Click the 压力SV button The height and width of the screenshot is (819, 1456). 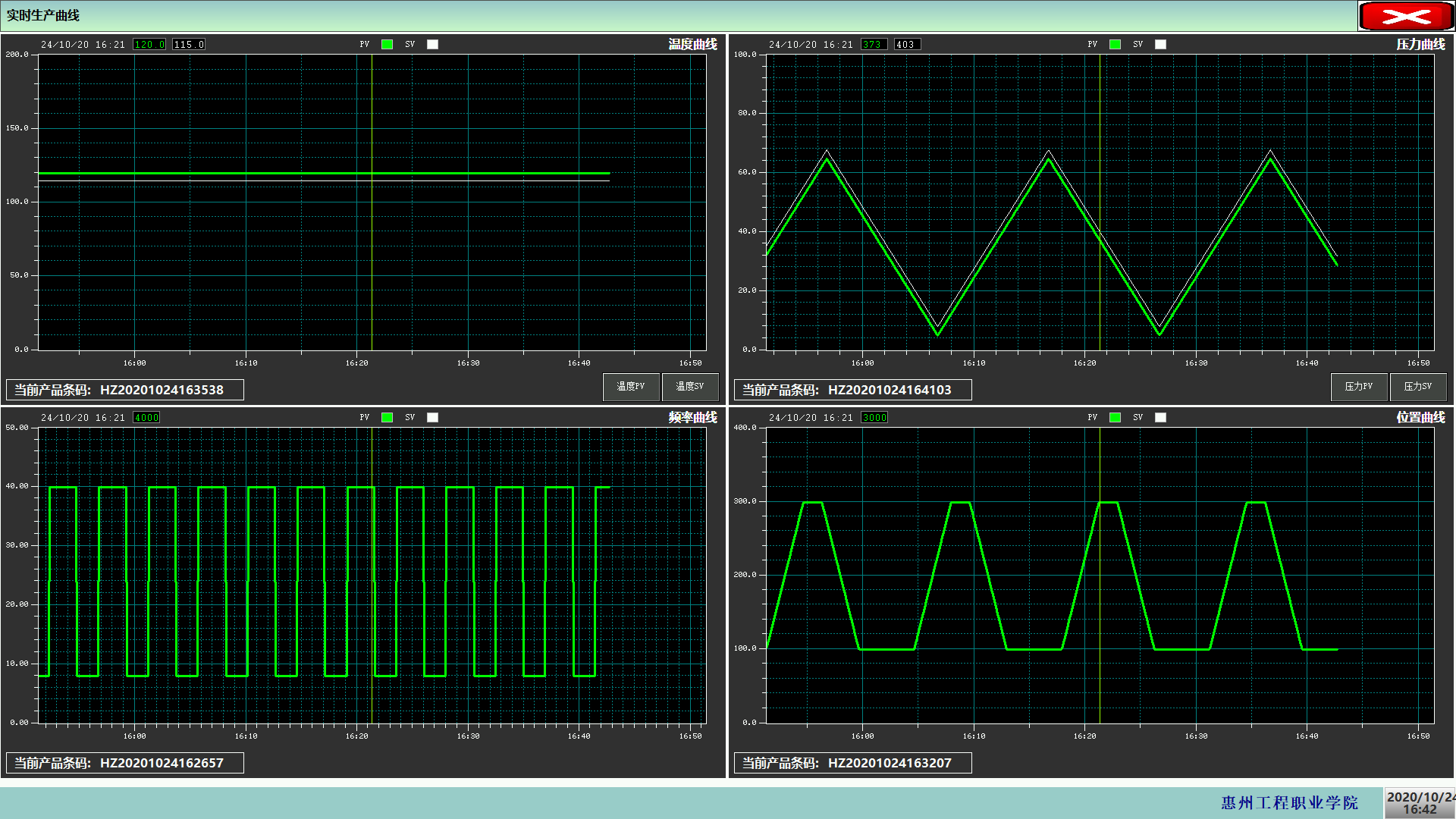[x=1417, y=387]
